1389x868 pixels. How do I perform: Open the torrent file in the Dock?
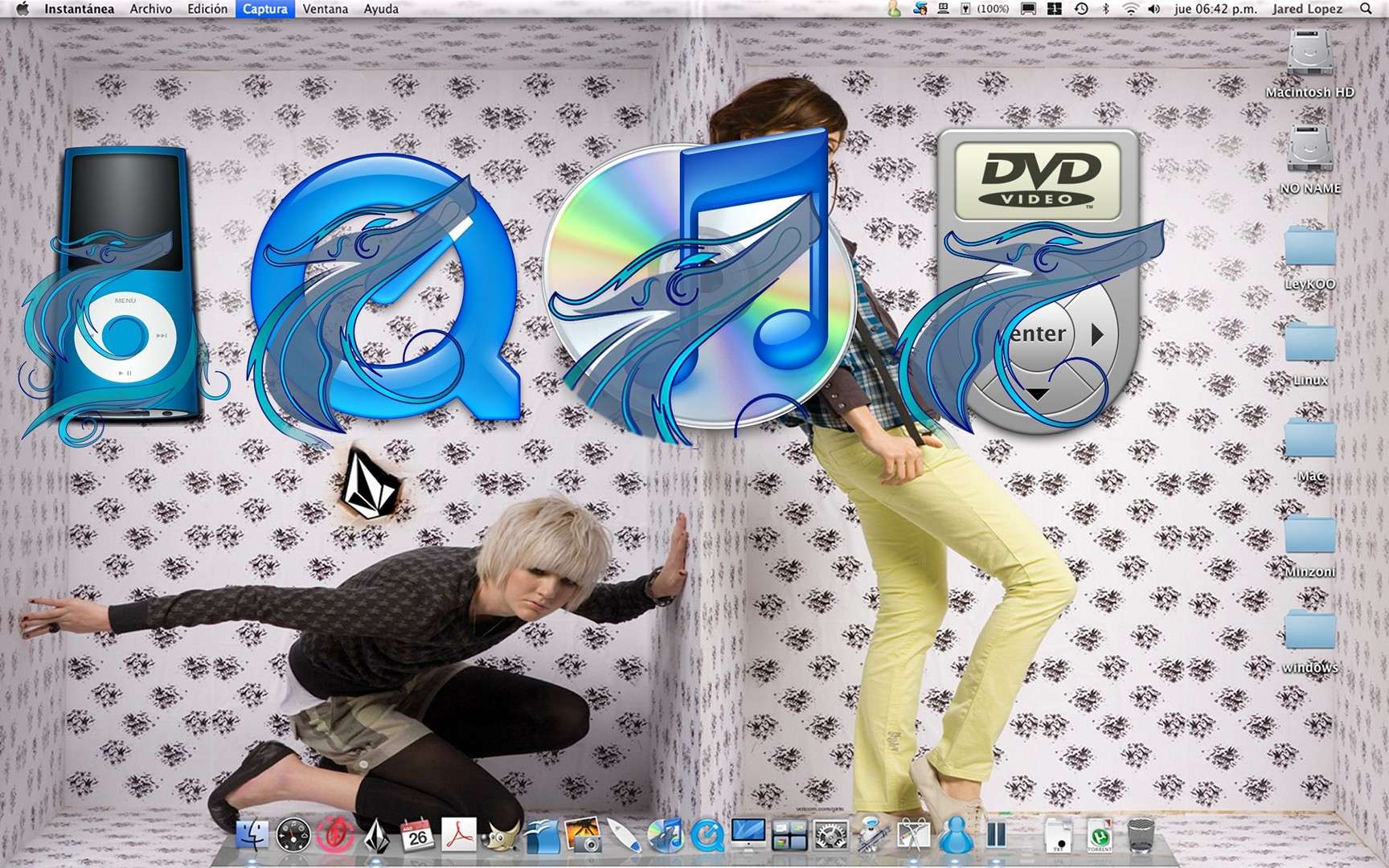tap(1100, 836)
